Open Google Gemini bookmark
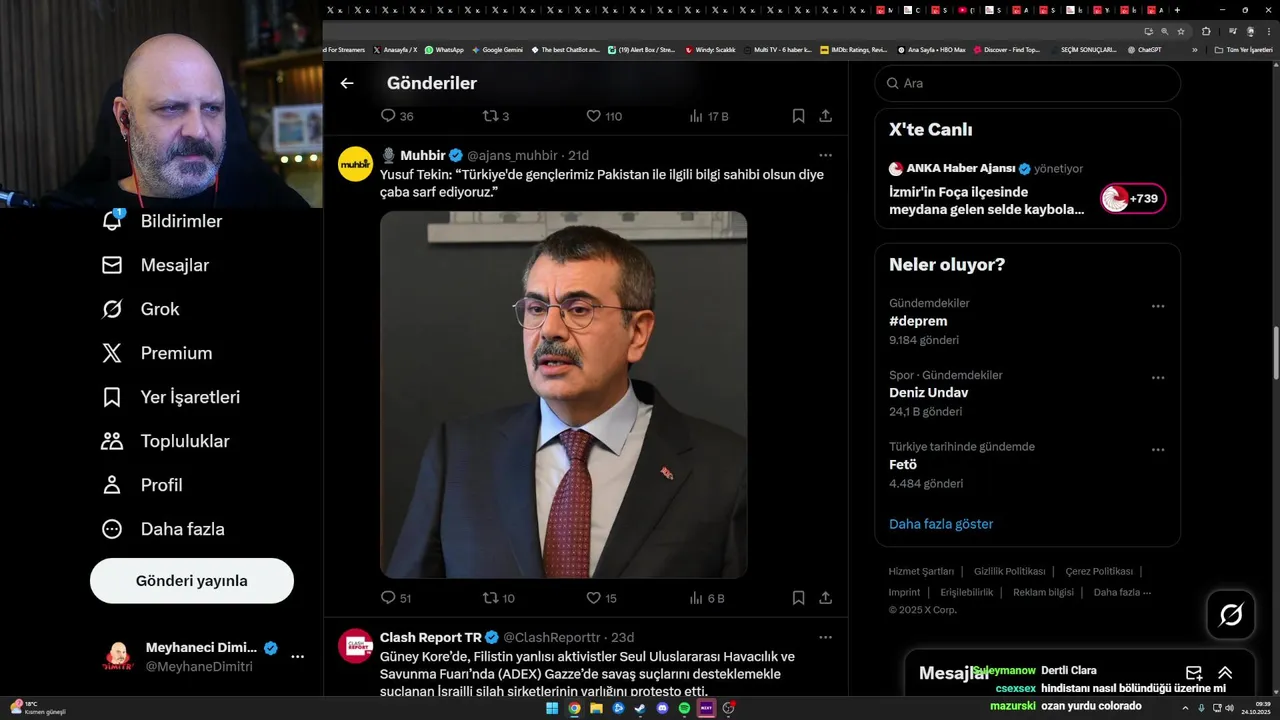1280x720 pixels. (x=497, y=49)
